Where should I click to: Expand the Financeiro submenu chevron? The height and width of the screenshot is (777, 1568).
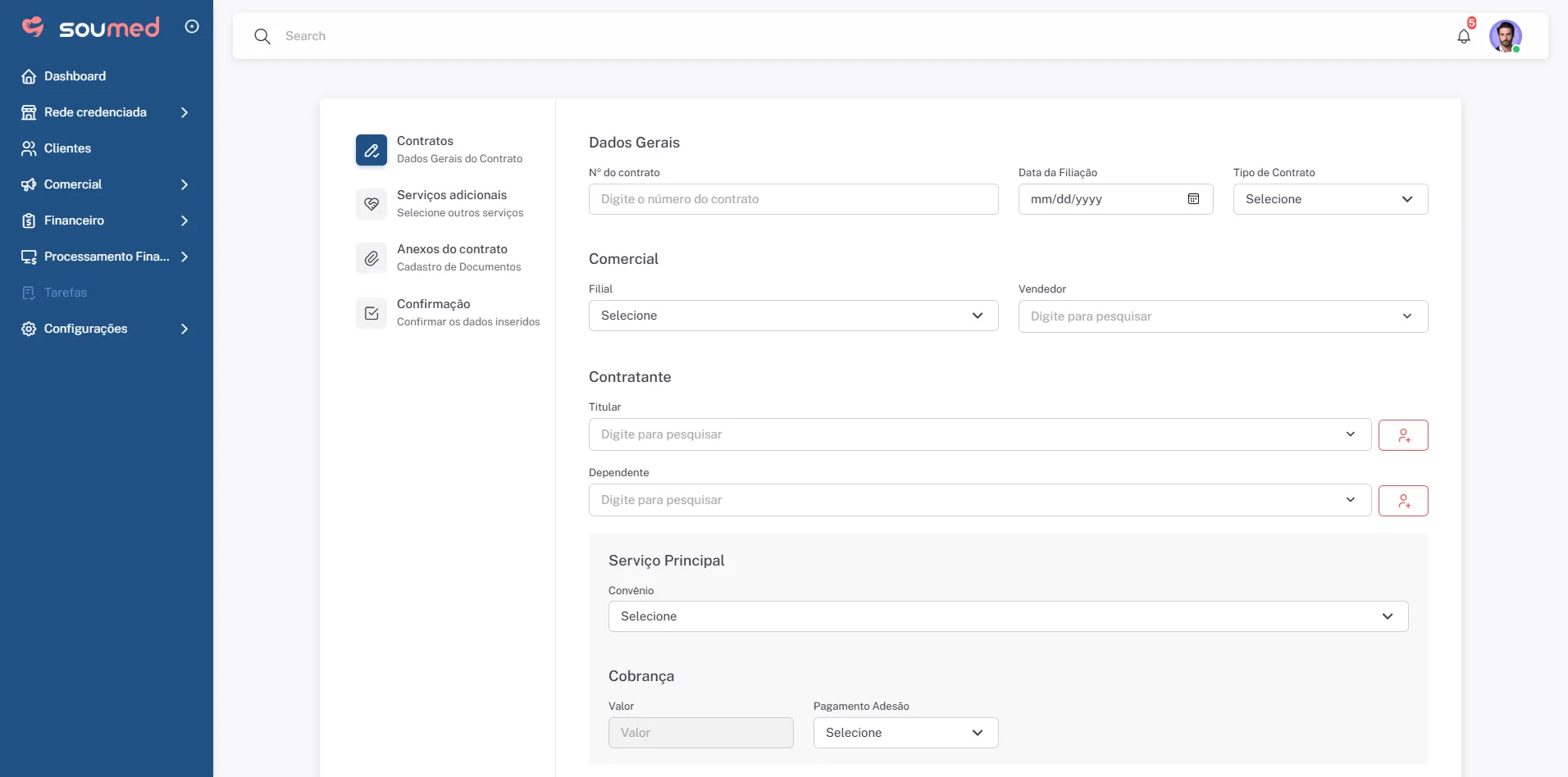(x=185, y=220)
